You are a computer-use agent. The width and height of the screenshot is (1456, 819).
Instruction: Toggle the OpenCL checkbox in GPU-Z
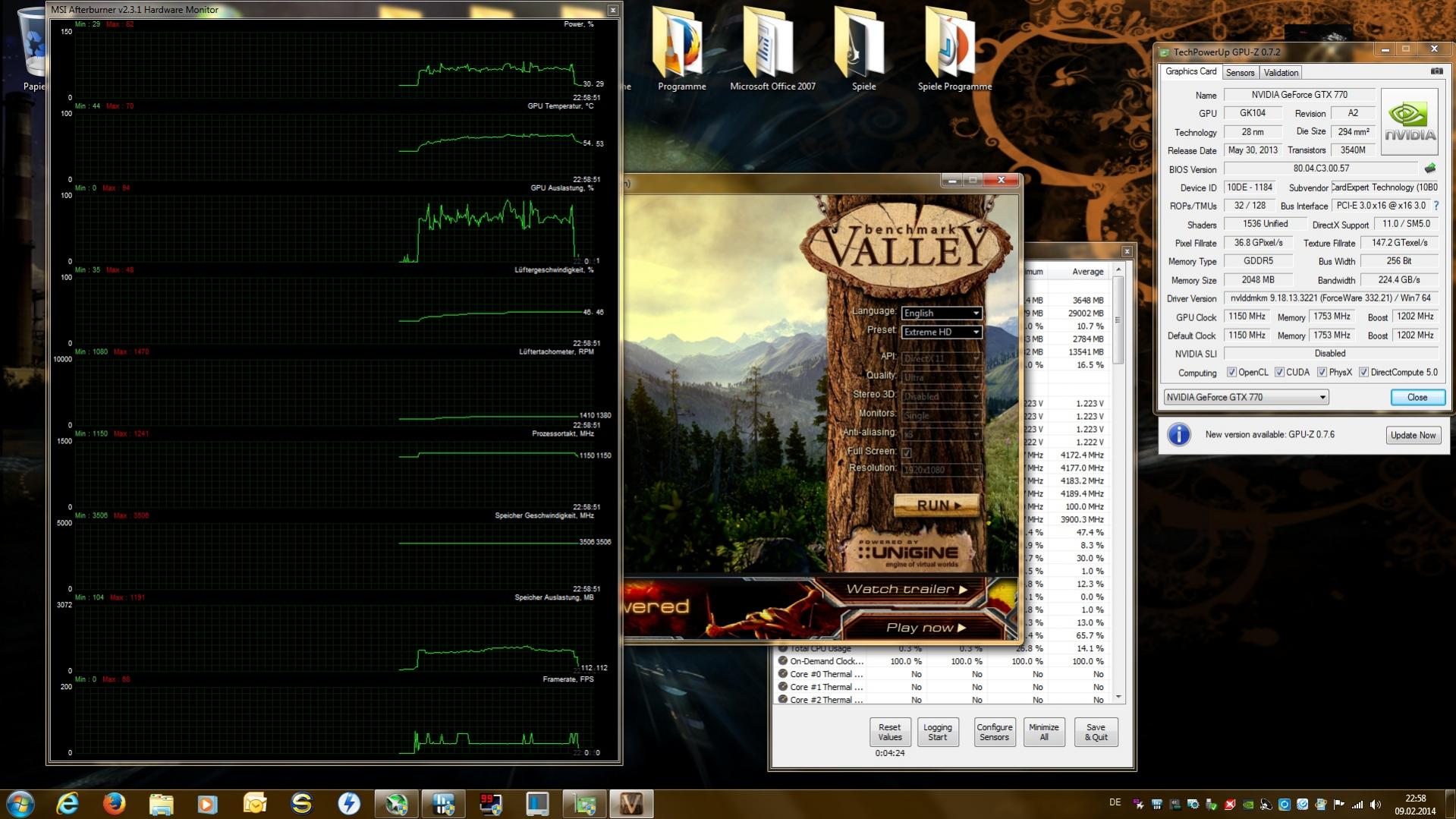[x=1231, y=373]
